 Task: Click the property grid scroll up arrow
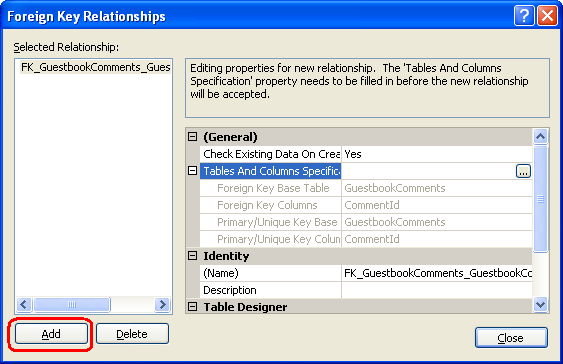click(x=540, y=136)
